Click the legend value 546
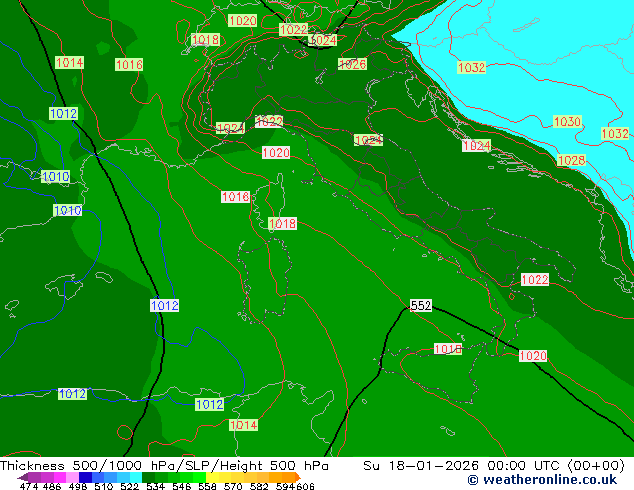The image size is (634, 490). pos(182,486)
